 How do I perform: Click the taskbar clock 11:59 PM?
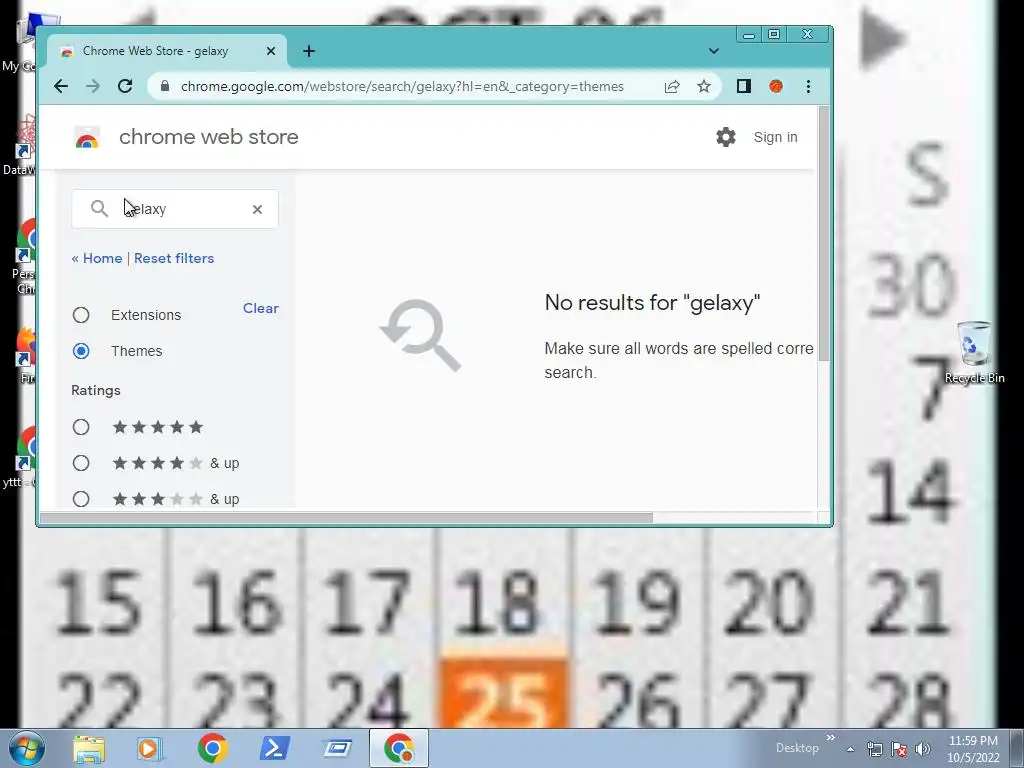(x=973, y=741)
